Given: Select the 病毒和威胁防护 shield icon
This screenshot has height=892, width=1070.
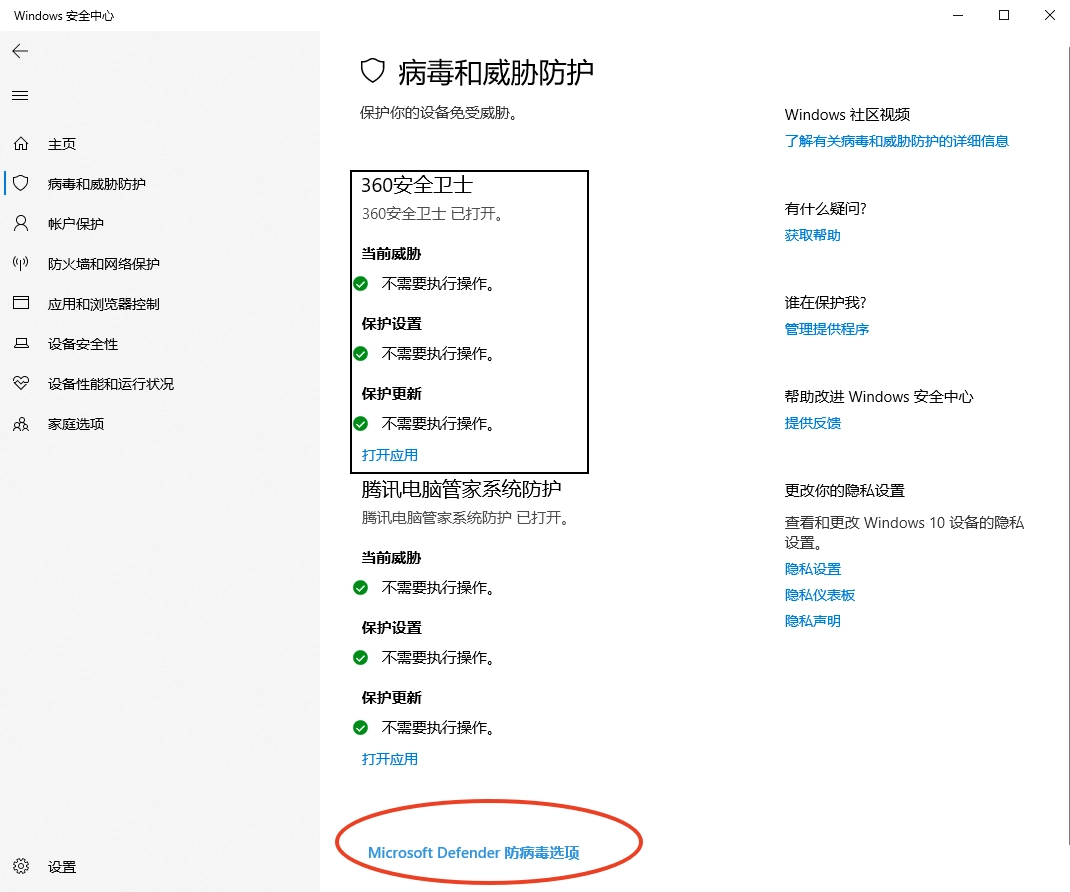Looking at the screenshot, I should [x=21, y=184].
